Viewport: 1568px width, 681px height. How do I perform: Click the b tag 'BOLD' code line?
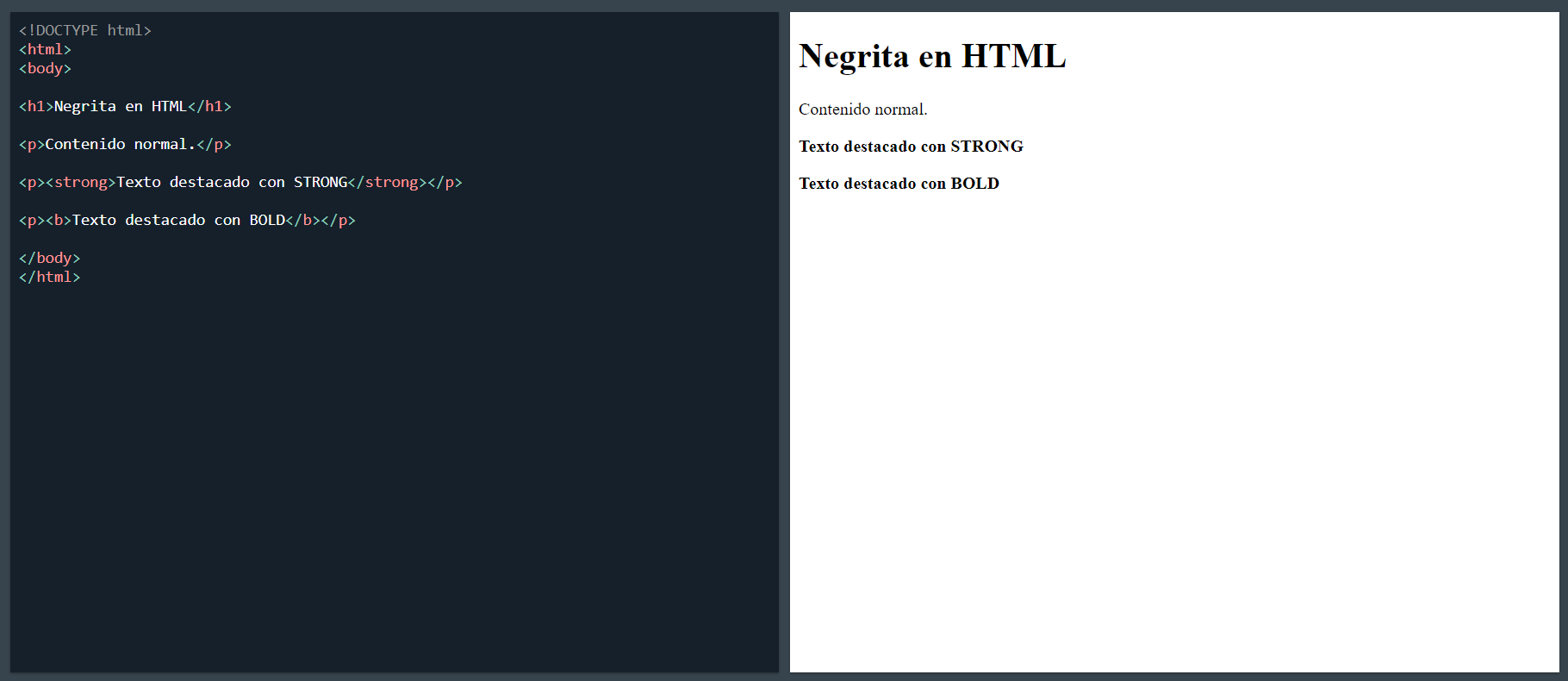pyautogui.click(x=187, y=220)
